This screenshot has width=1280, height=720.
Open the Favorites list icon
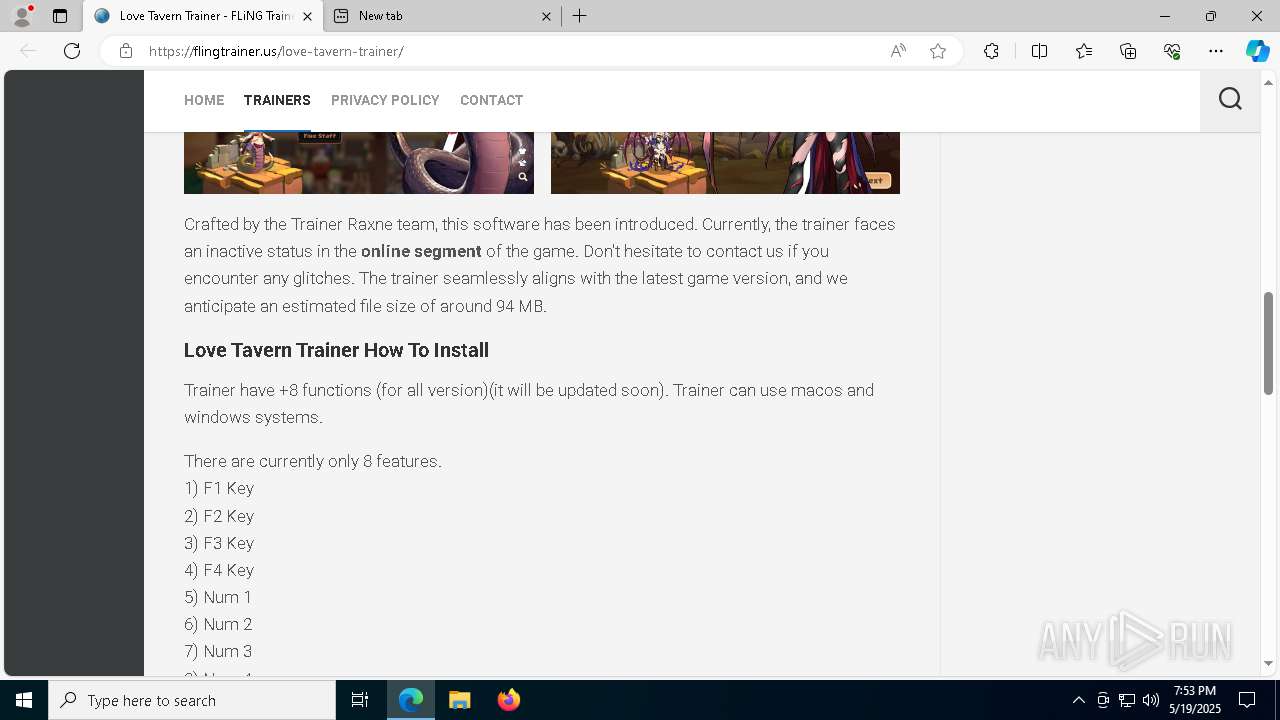[x=1084, y=51]
